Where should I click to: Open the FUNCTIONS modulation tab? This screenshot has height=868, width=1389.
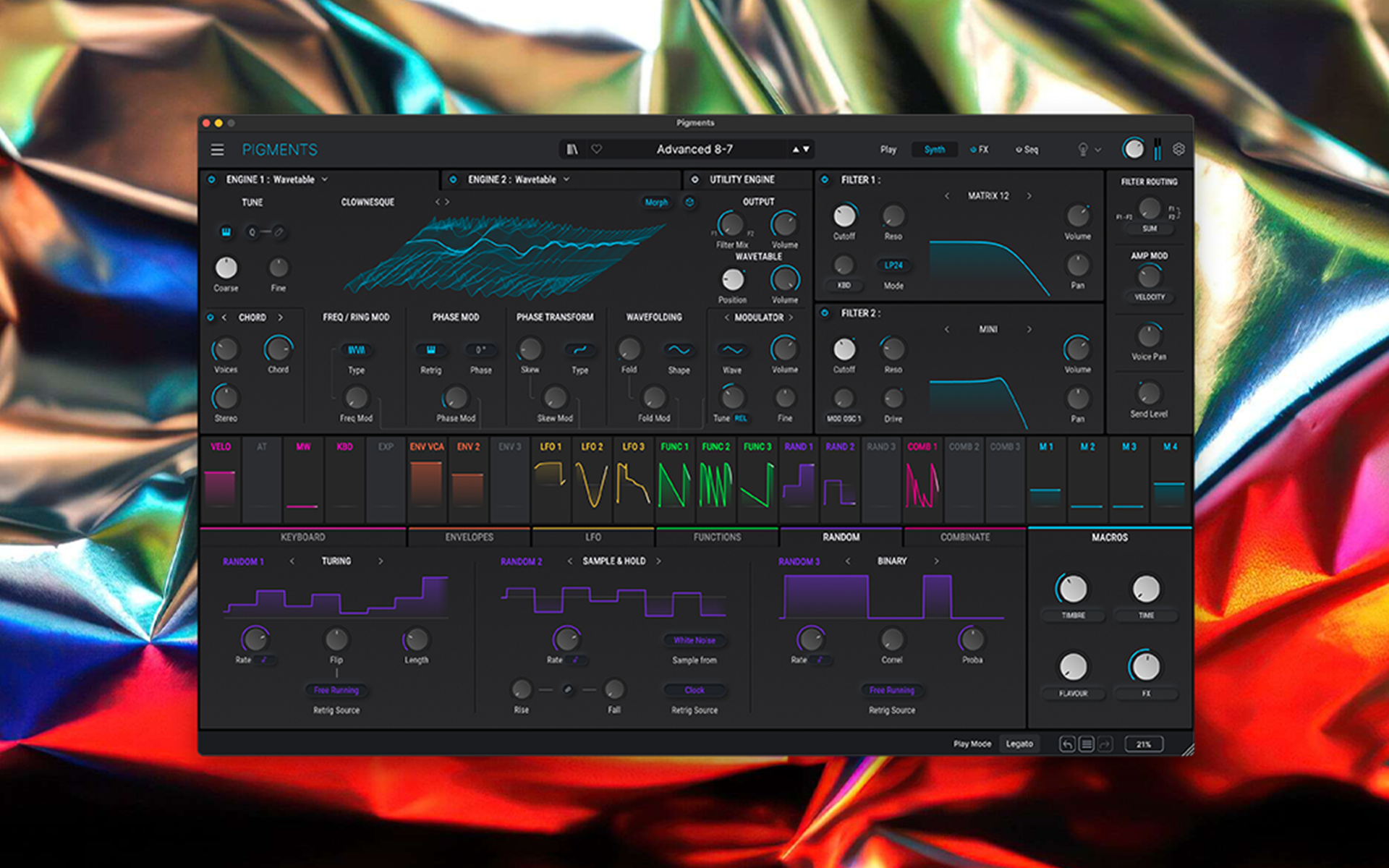[717, 537]
